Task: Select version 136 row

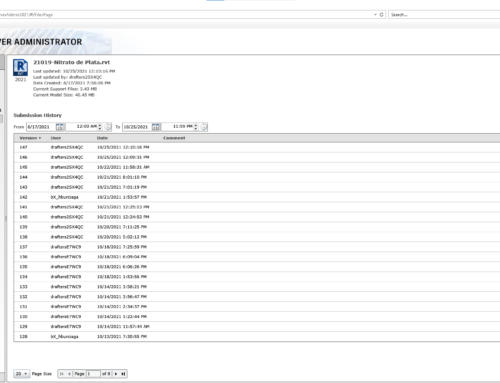Action: tap(257, 257)
